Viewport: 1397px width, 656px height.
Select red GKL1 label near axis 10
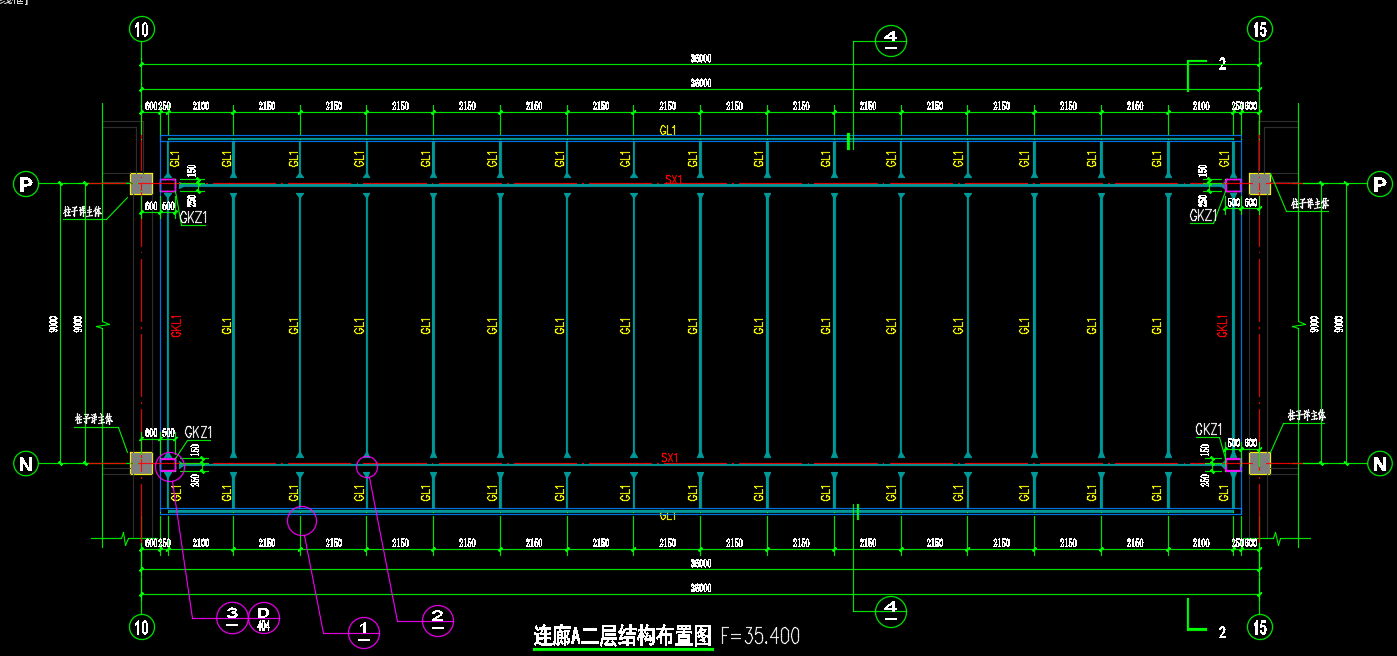pyautogui.click(x=176, y=327)
